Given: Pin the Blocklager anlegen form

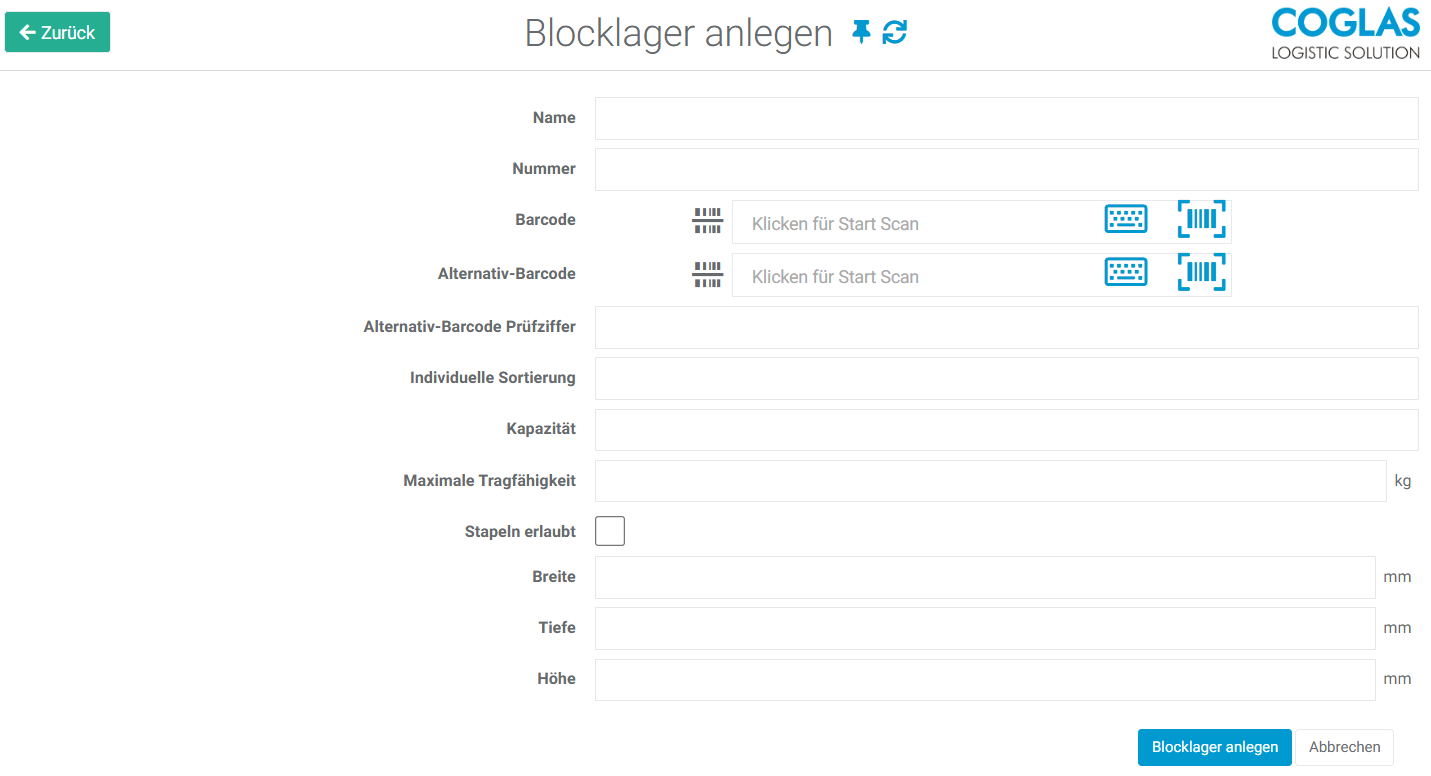Looking at the screenshot, I should pyautogui.click(x=861, y=33).
